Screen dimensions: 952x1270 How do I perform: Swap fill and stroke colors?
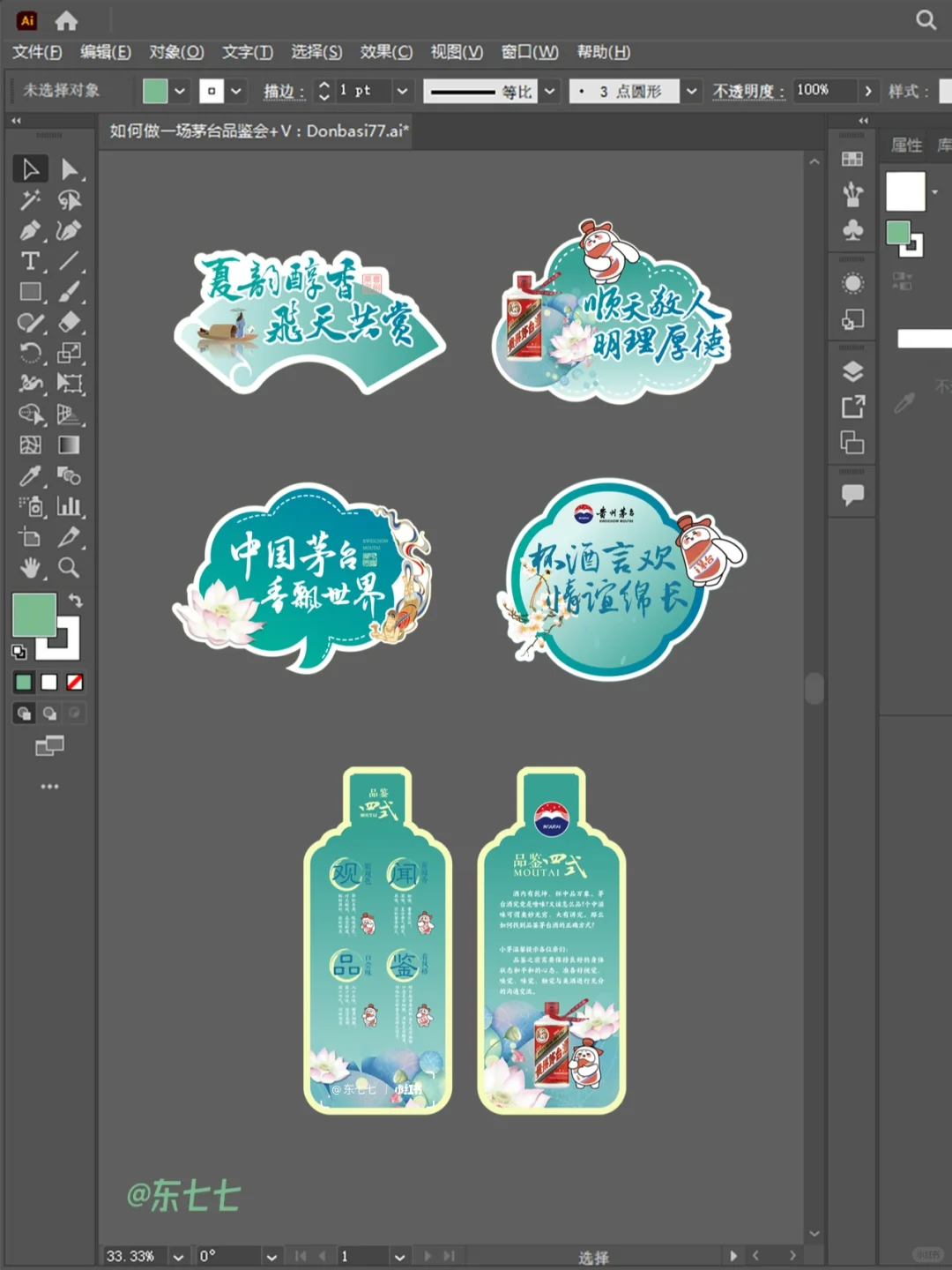tap(76, 601)
